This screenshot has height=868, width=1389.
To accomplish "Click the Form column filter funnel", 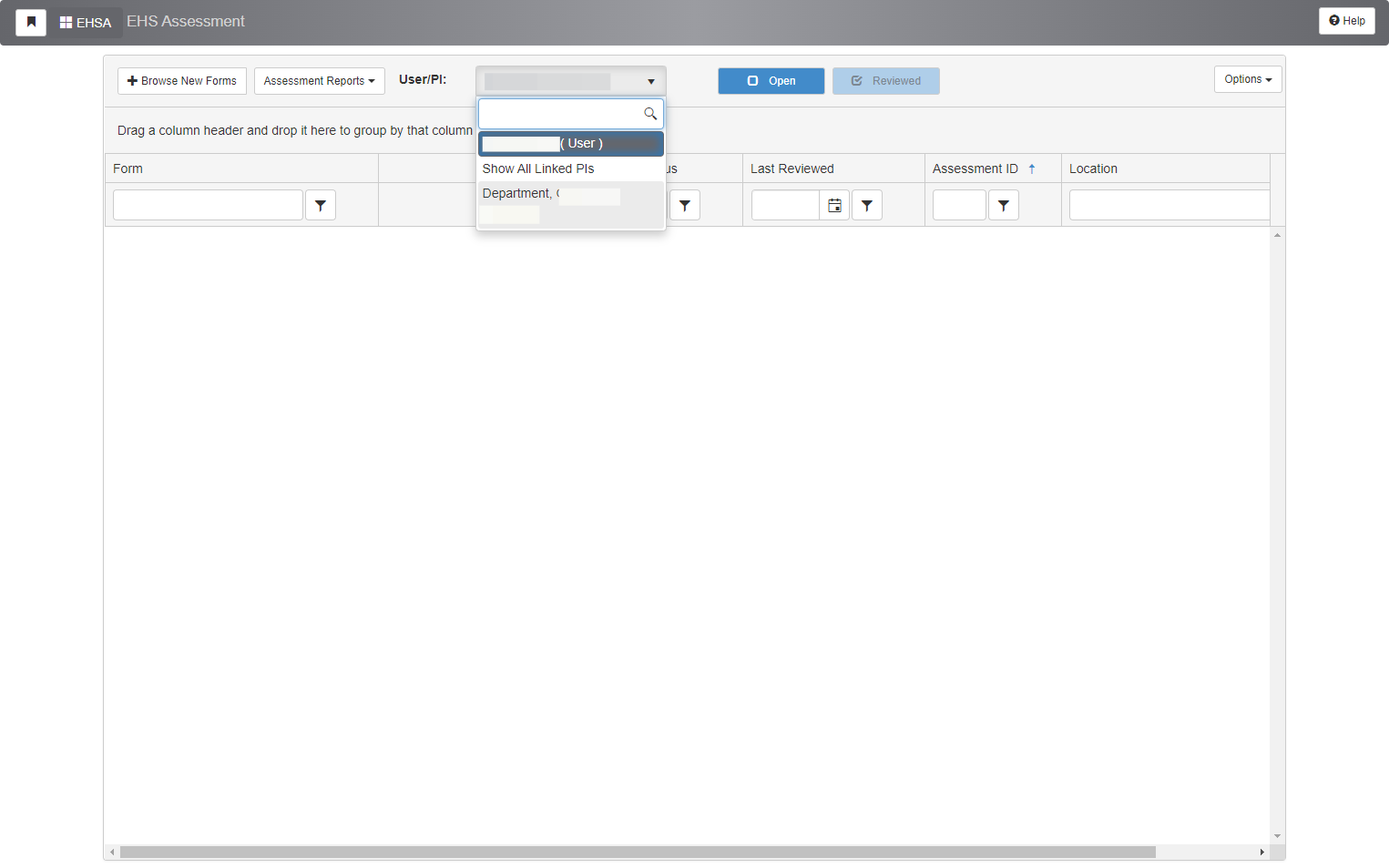I will (x=321, y=205).
